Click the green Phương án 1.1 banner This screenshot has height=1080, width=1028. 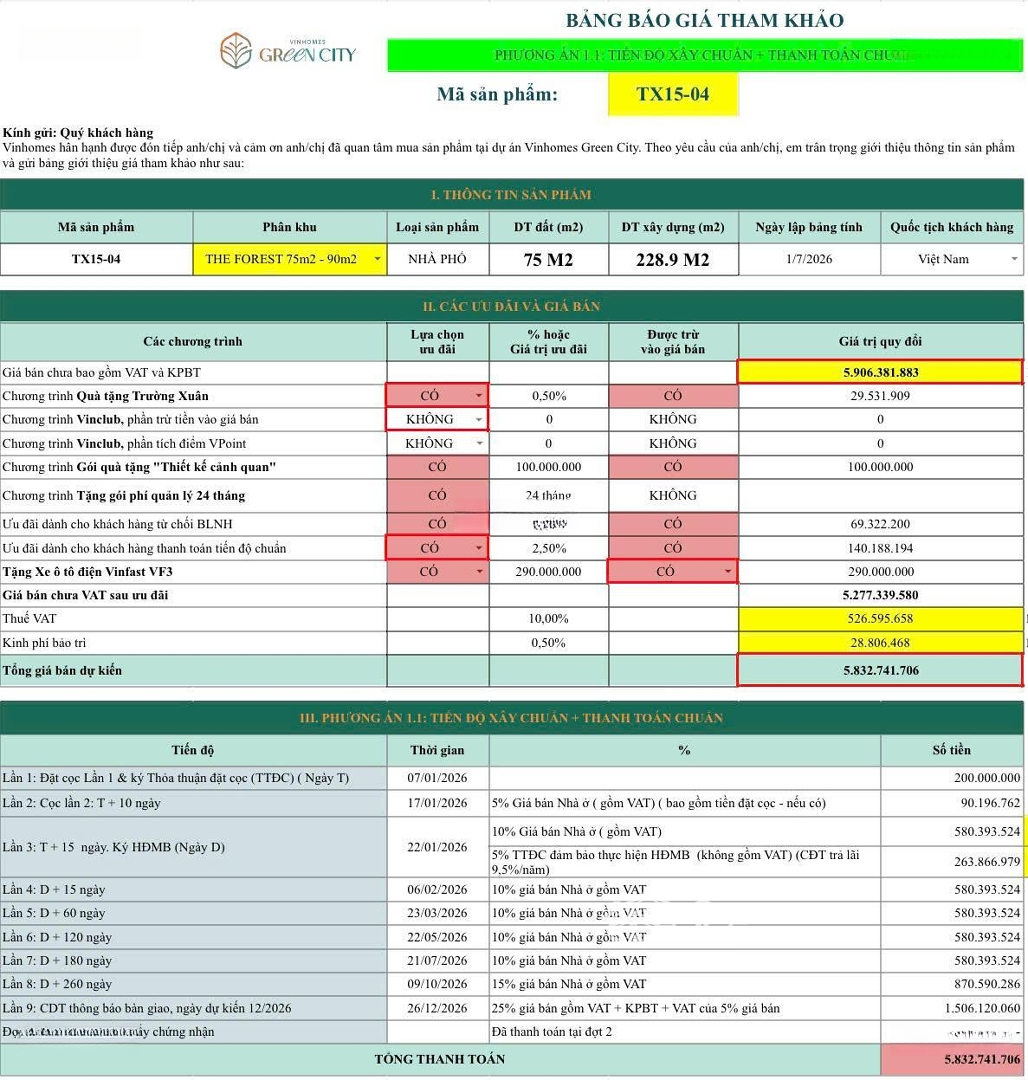pyautogui.click(x=704, y=55)
